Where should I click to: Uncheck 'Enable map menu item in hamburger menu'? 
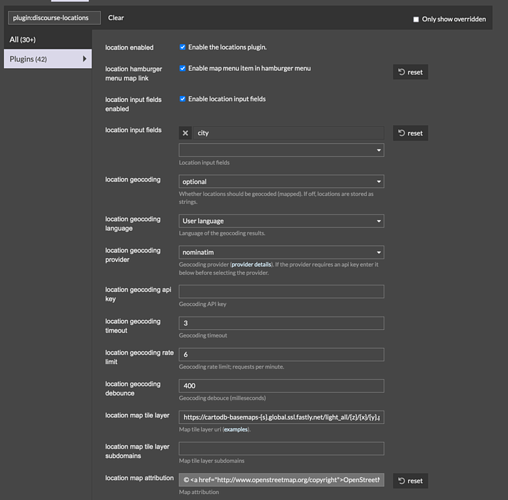tap(183, 68)
